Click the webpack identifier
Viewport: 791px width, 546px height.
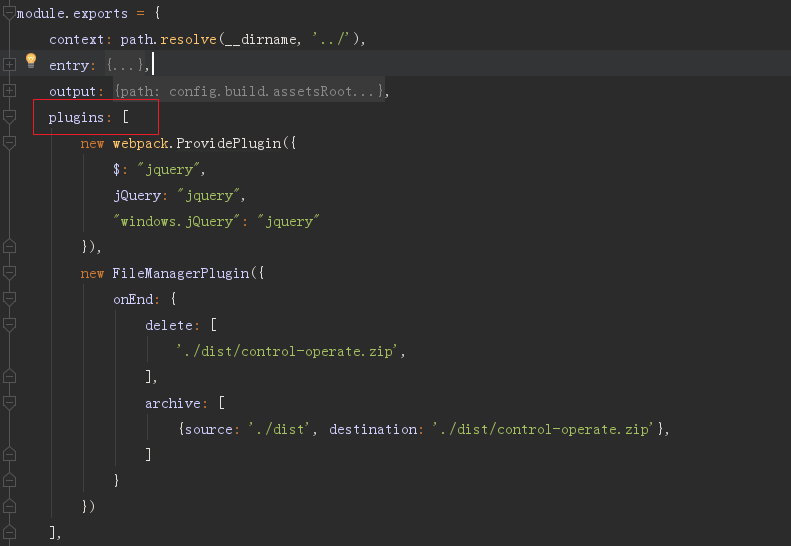[140, 143]
